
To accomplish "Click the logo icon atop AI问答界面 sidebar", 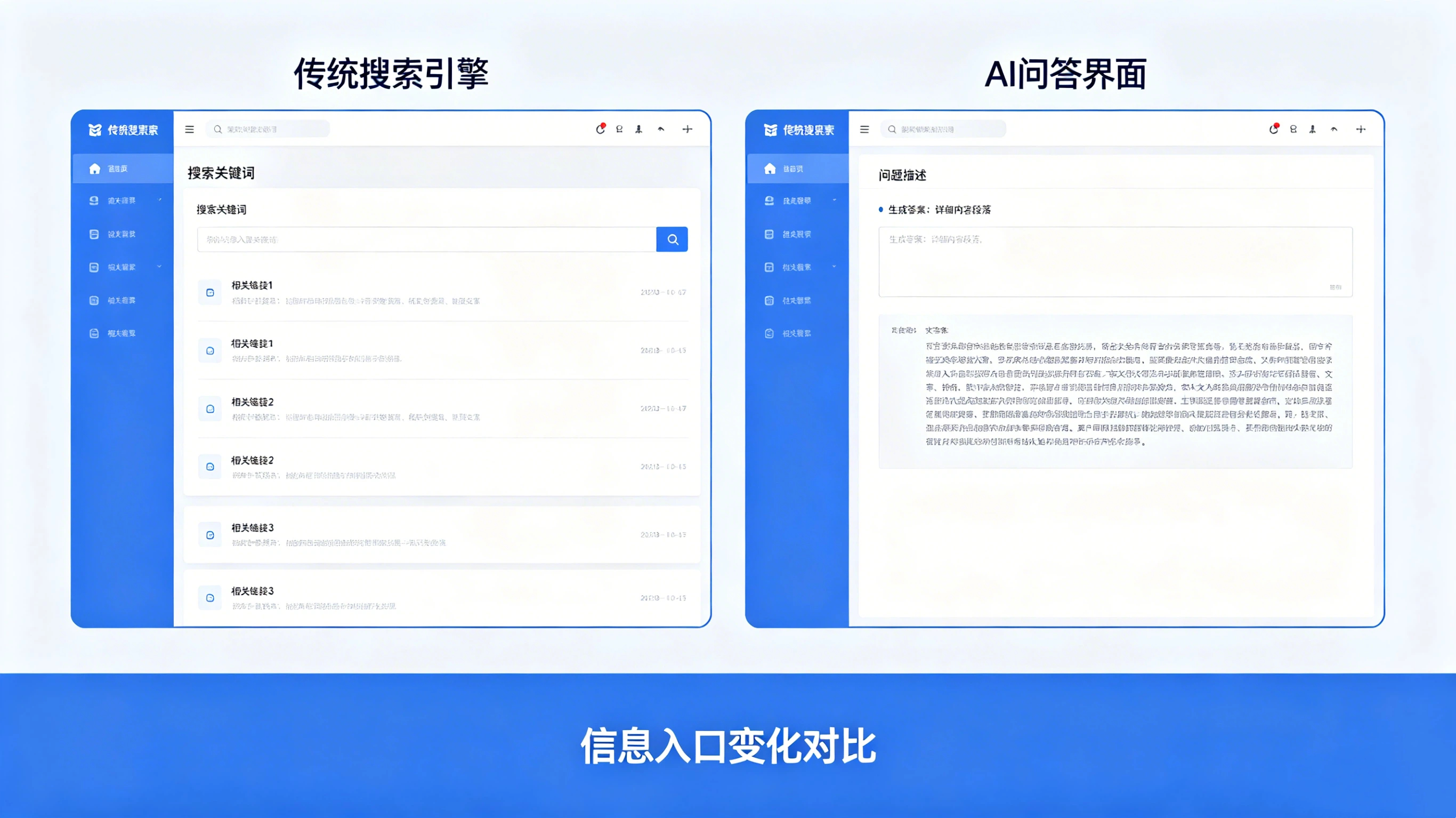I will [x=771, y=130].
